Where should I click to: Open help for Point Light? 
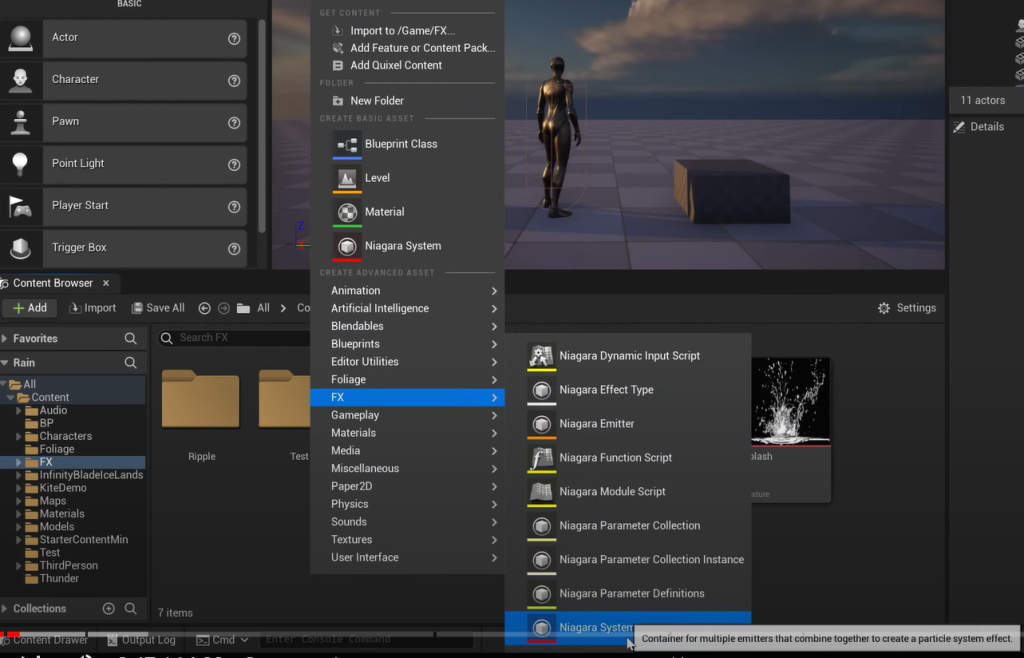(x=234, y=164)
